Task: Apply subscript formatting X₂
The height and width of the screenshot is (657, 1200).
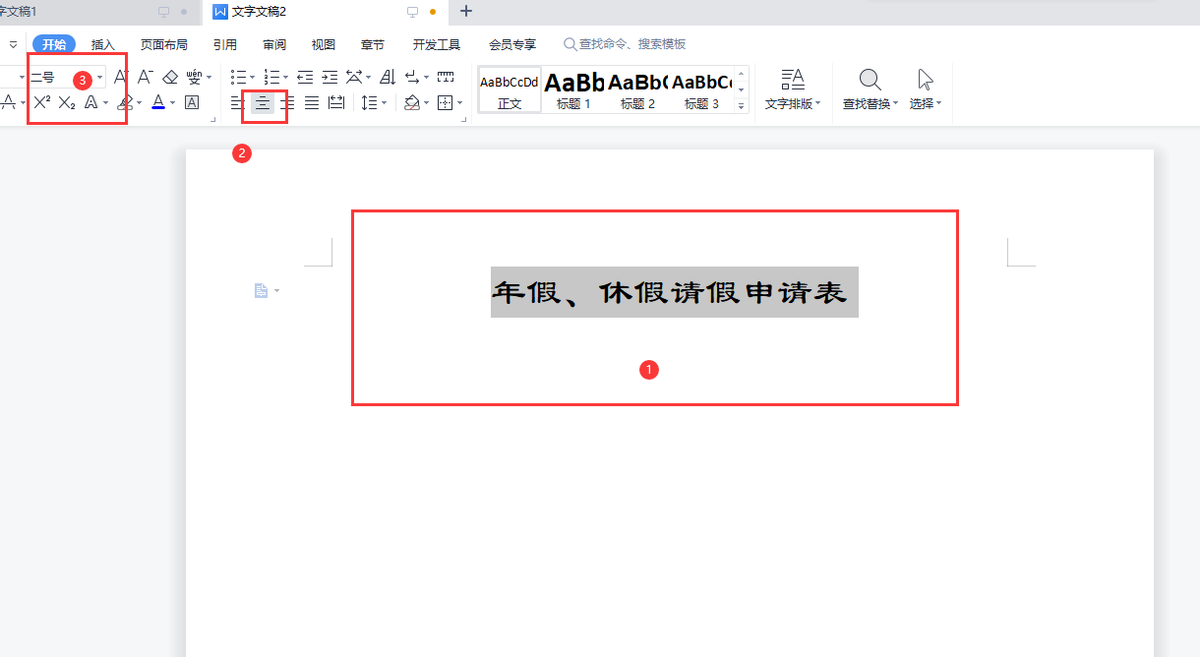Action: [66, 101]
